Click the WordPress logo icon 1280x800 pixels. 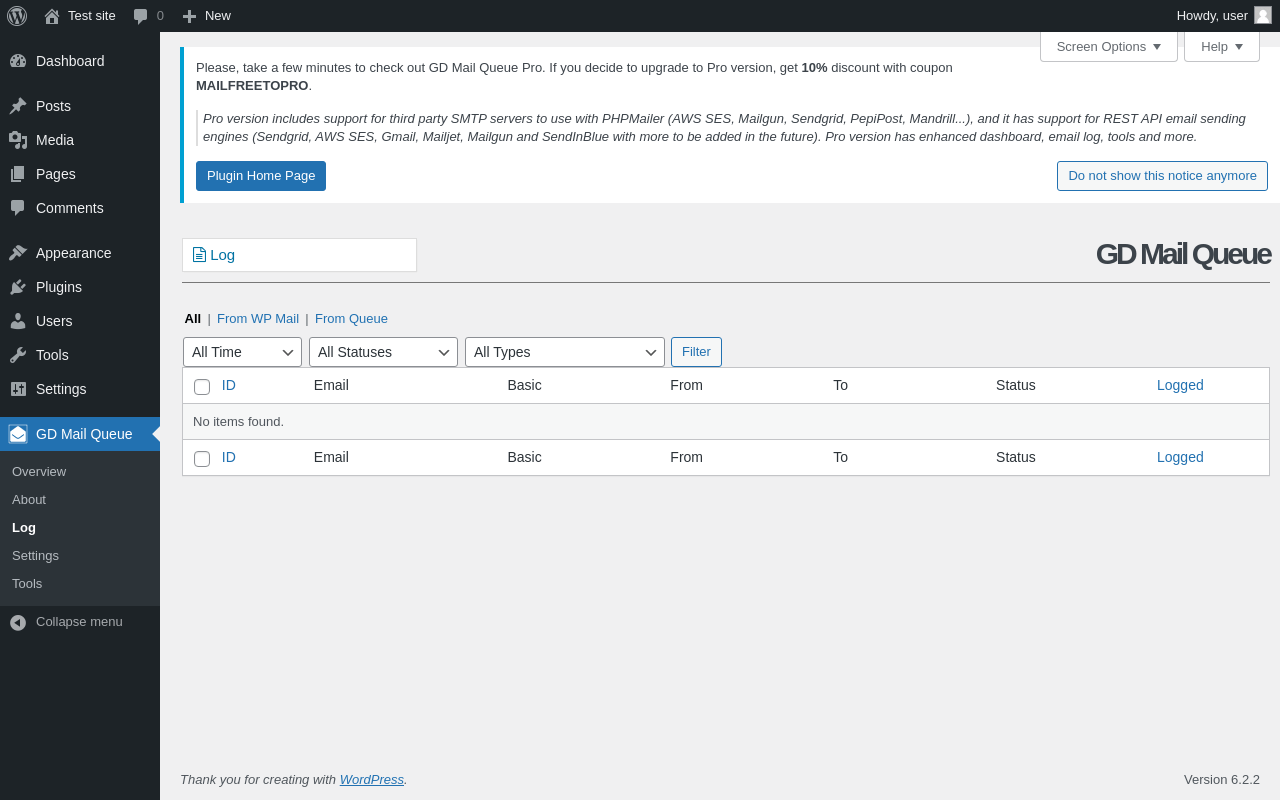tap(17, 16)
